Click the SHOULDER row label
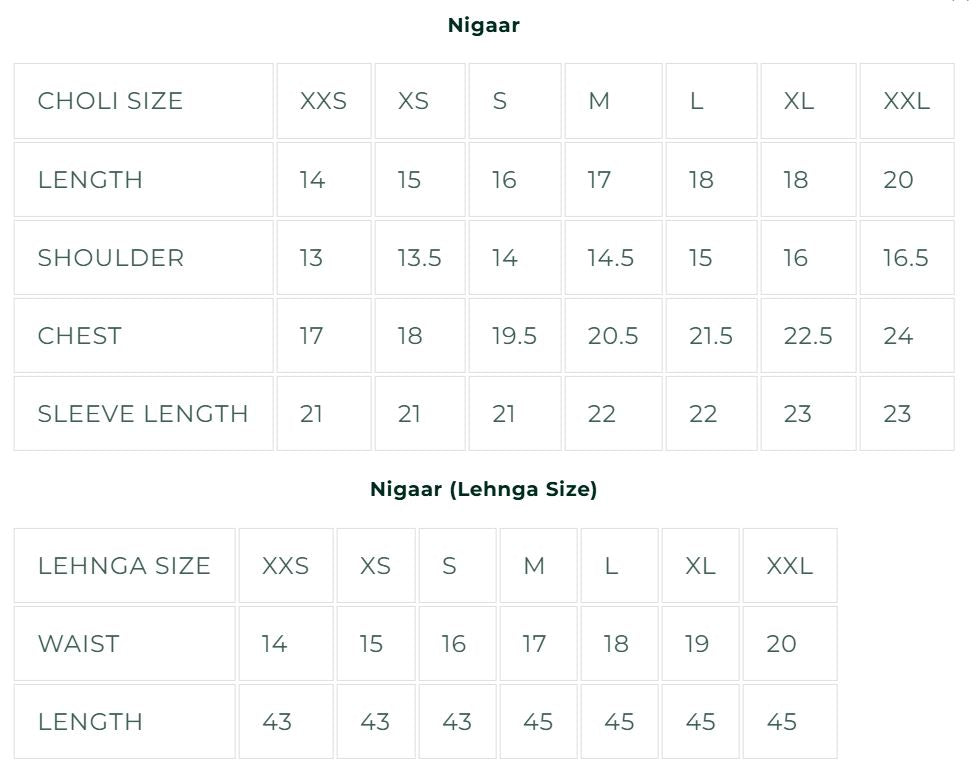 pos(111,258)
